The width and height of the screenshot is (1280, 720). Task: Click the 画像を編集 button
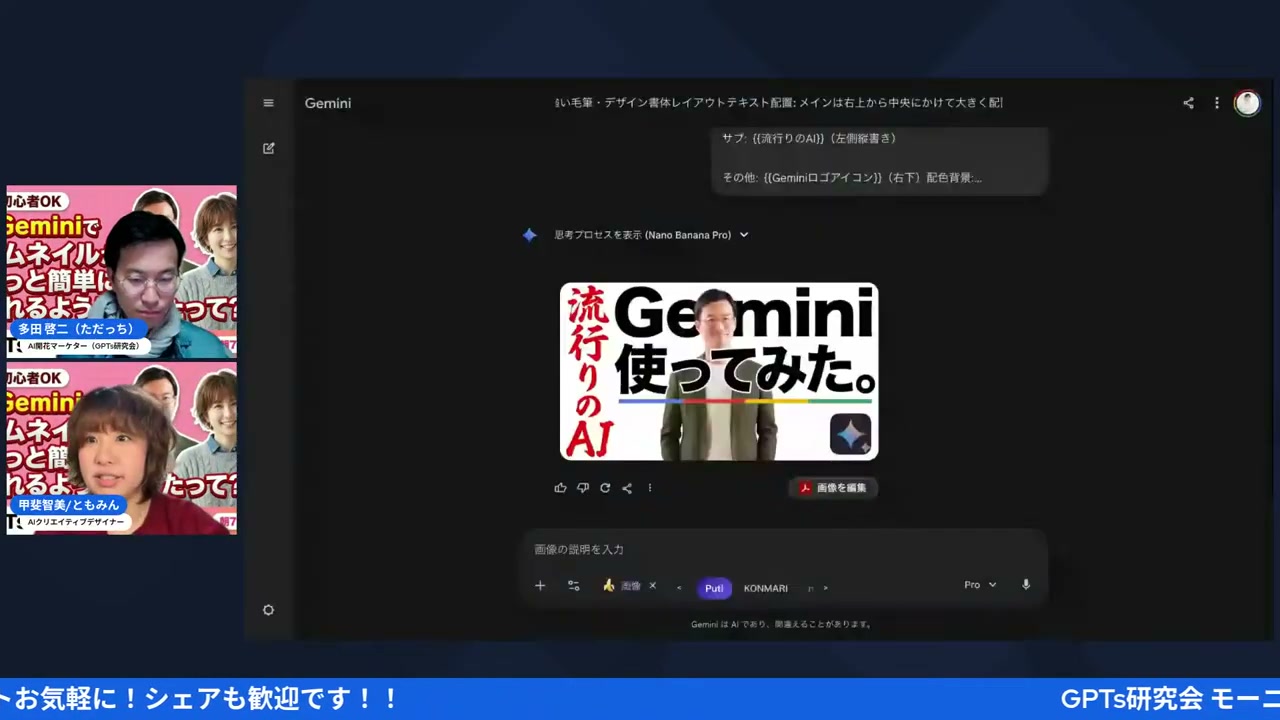[834, 487]
